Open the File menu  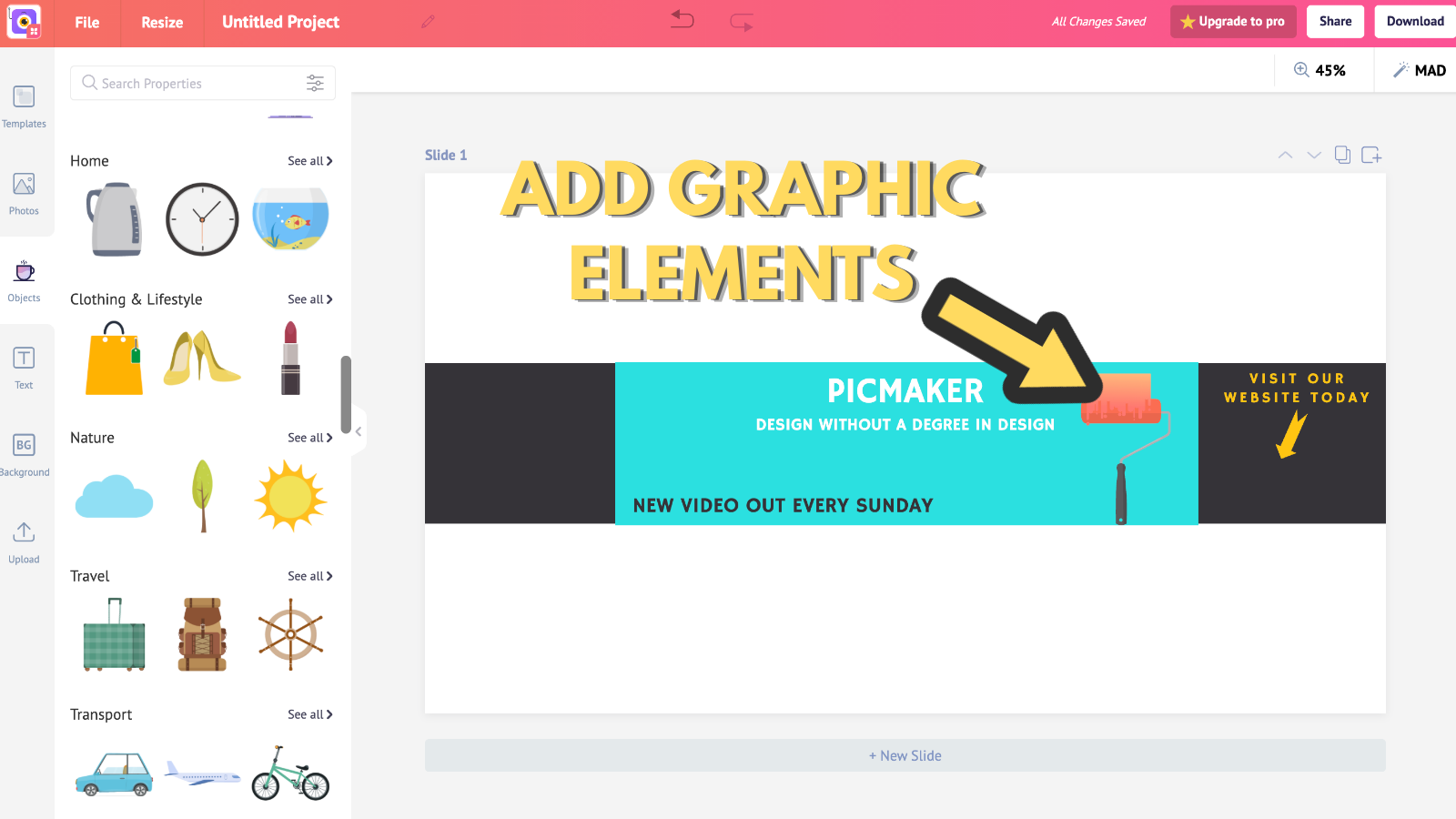tap(87, 22)
